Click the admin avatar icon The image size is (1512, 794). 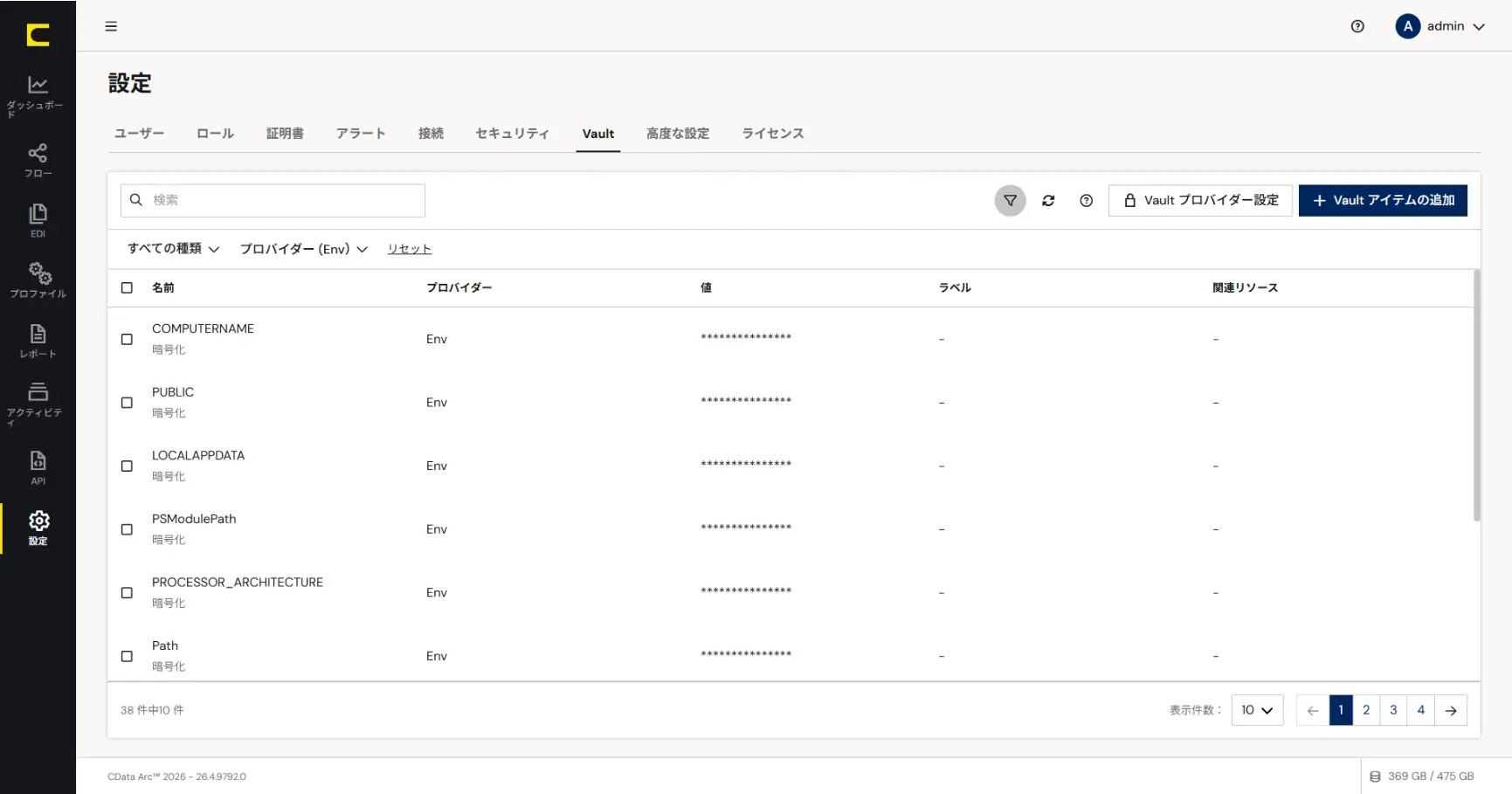[1407, 26]
